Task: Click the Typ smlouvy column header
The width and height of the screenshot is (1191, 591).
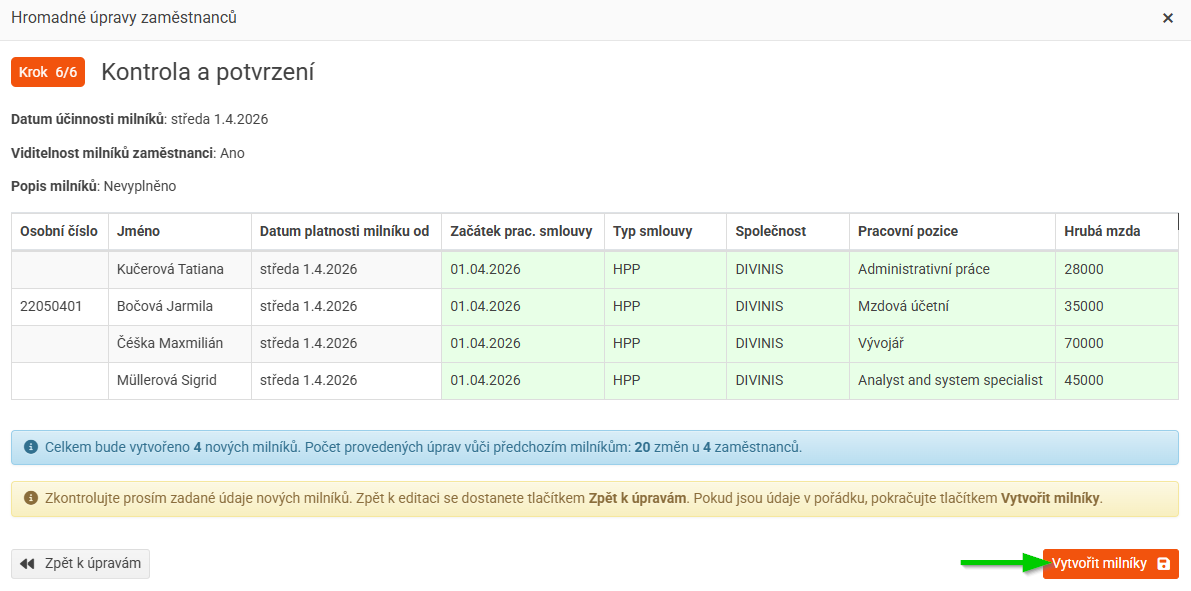Action: 652,231
